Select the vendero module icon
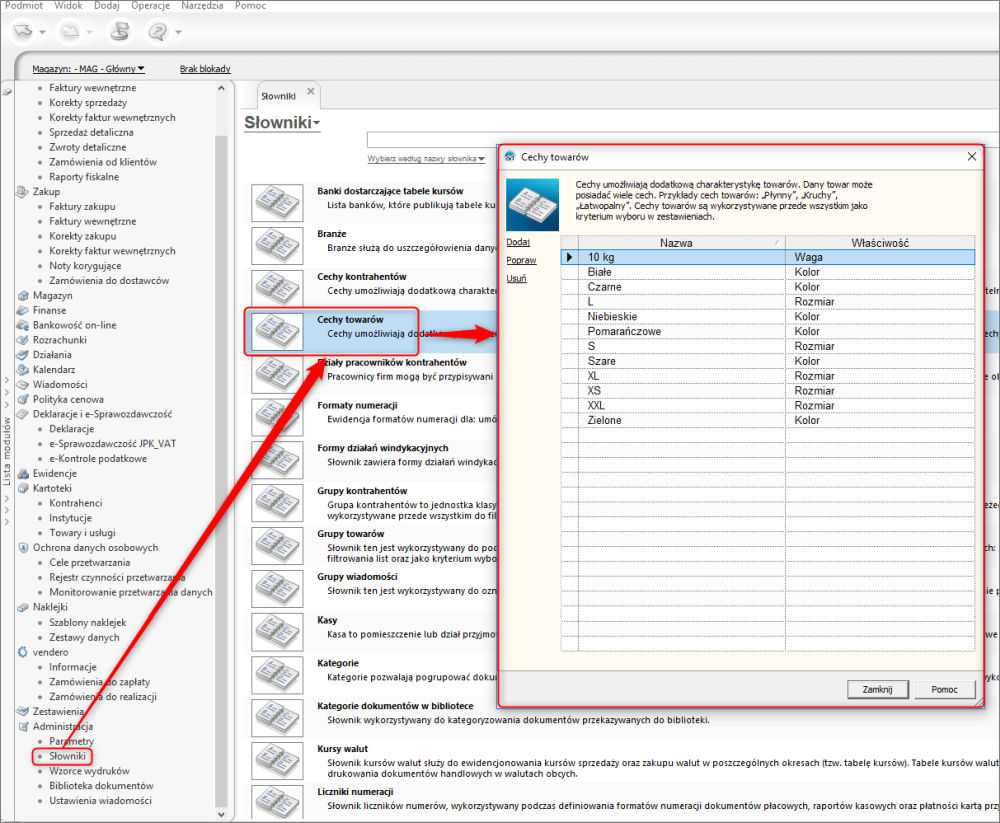The image size is (1000, 823). [23, 652]
